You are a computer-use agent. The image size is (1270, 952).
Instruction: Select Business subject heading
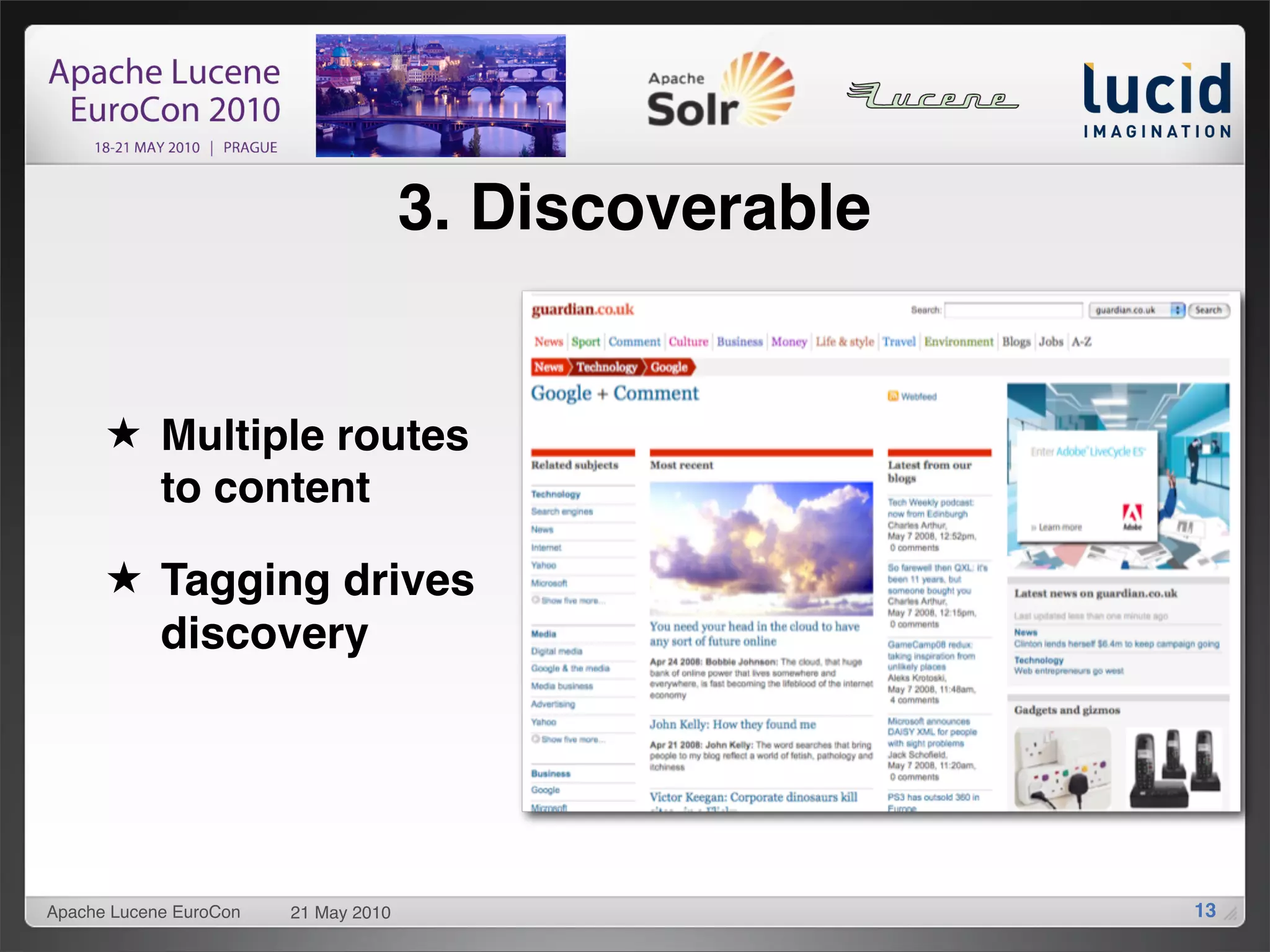coord(551,773)
